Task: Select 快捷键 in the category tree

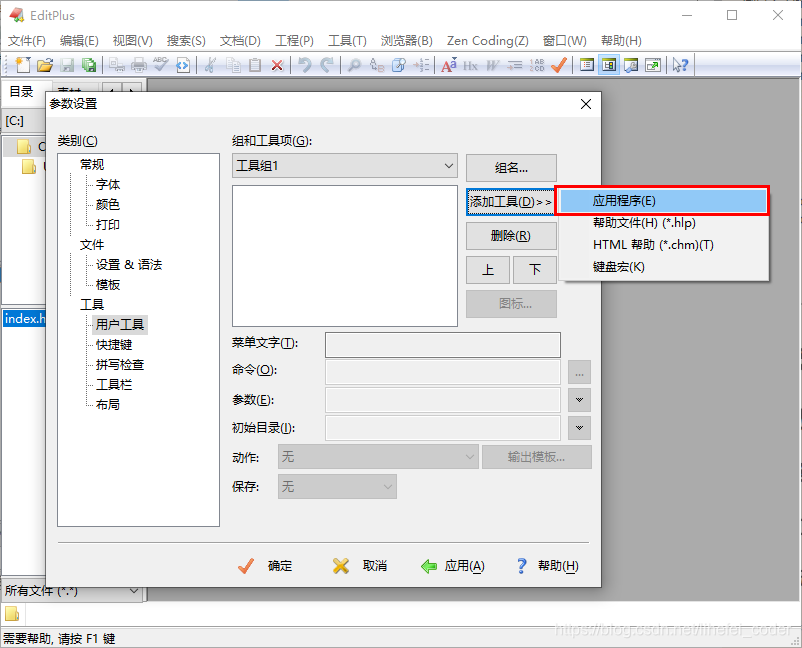Action: (114, 345)
